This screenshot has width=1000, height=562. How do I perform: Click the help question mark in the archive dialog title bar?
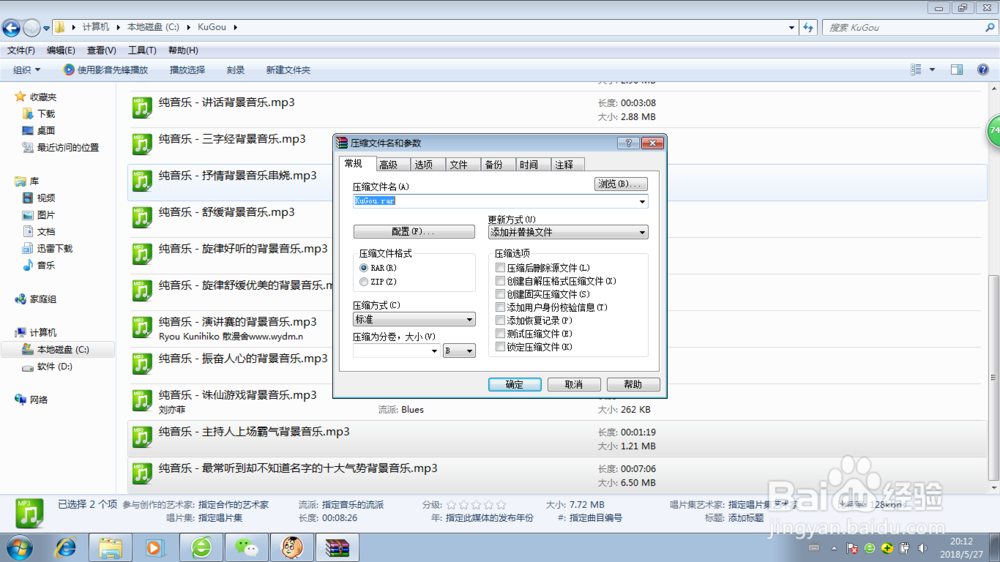pos(628,143)
